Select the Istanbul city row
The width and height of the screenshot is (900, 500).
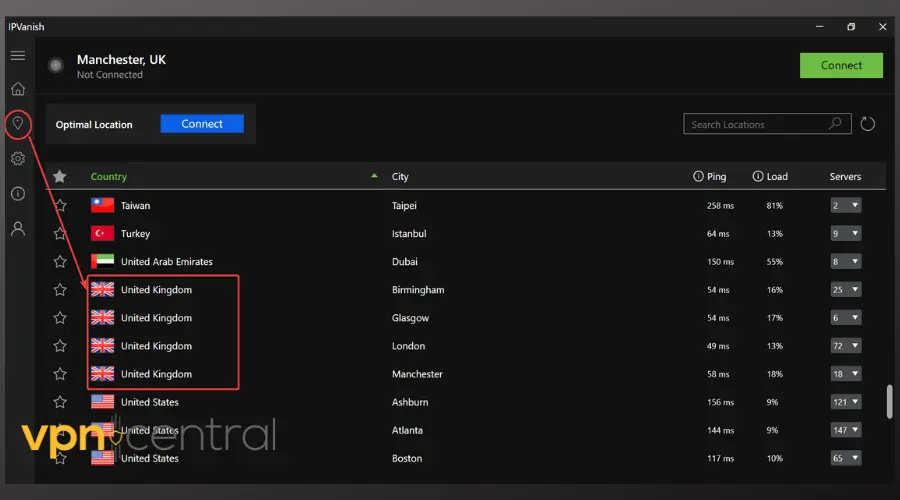(465, 233)
